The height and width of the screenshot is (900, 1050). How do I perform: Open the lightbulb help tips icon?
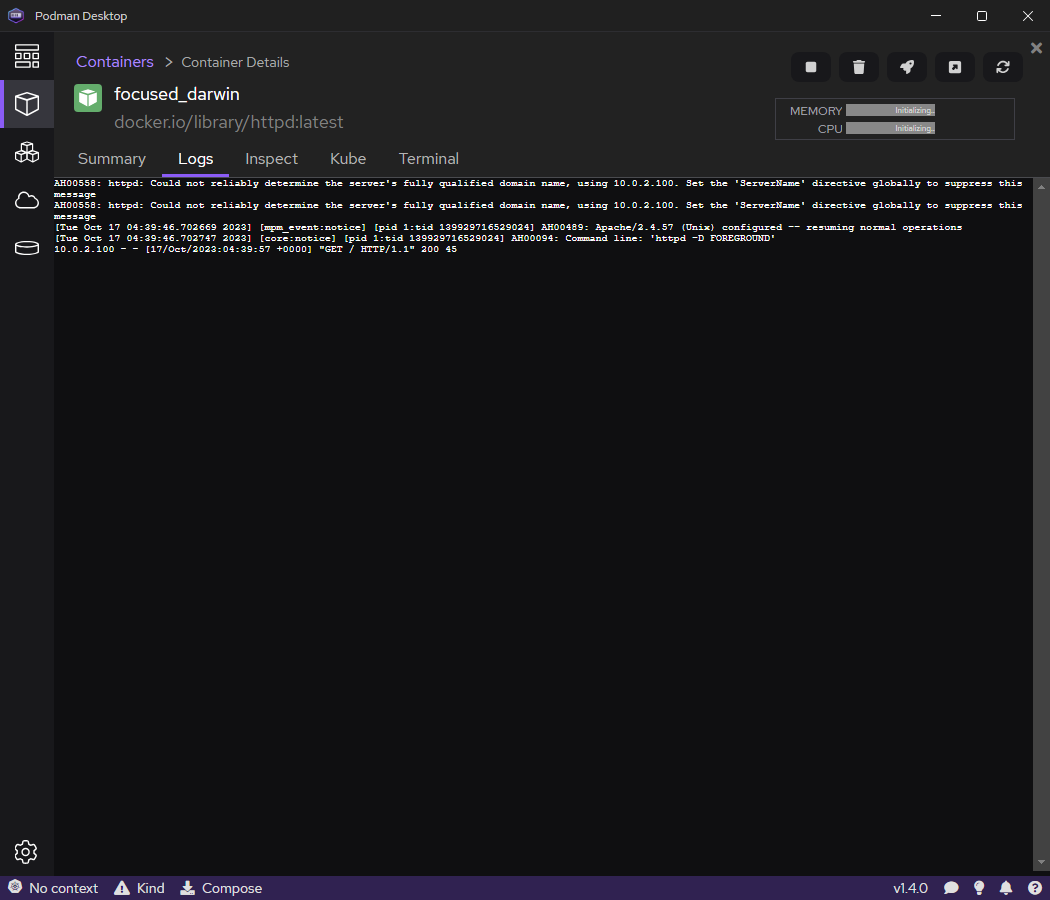coord(979,888)
